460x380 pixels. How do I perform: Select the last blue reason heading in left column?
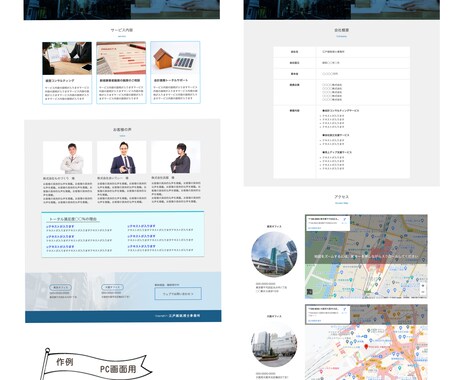coord(60,247)
